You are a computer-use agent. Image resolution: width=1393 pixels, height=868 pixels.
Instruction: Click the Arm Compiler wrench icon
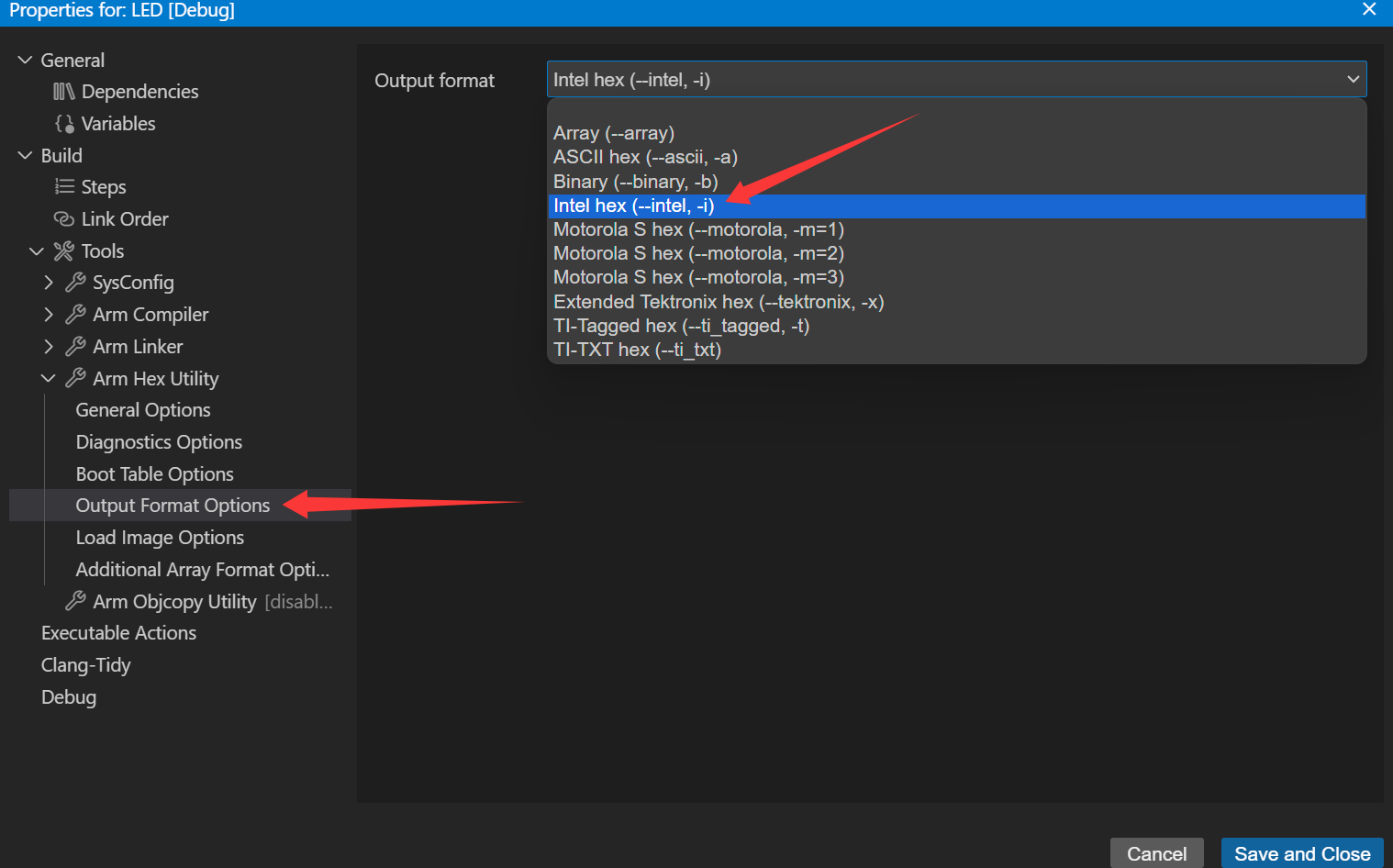75,315
